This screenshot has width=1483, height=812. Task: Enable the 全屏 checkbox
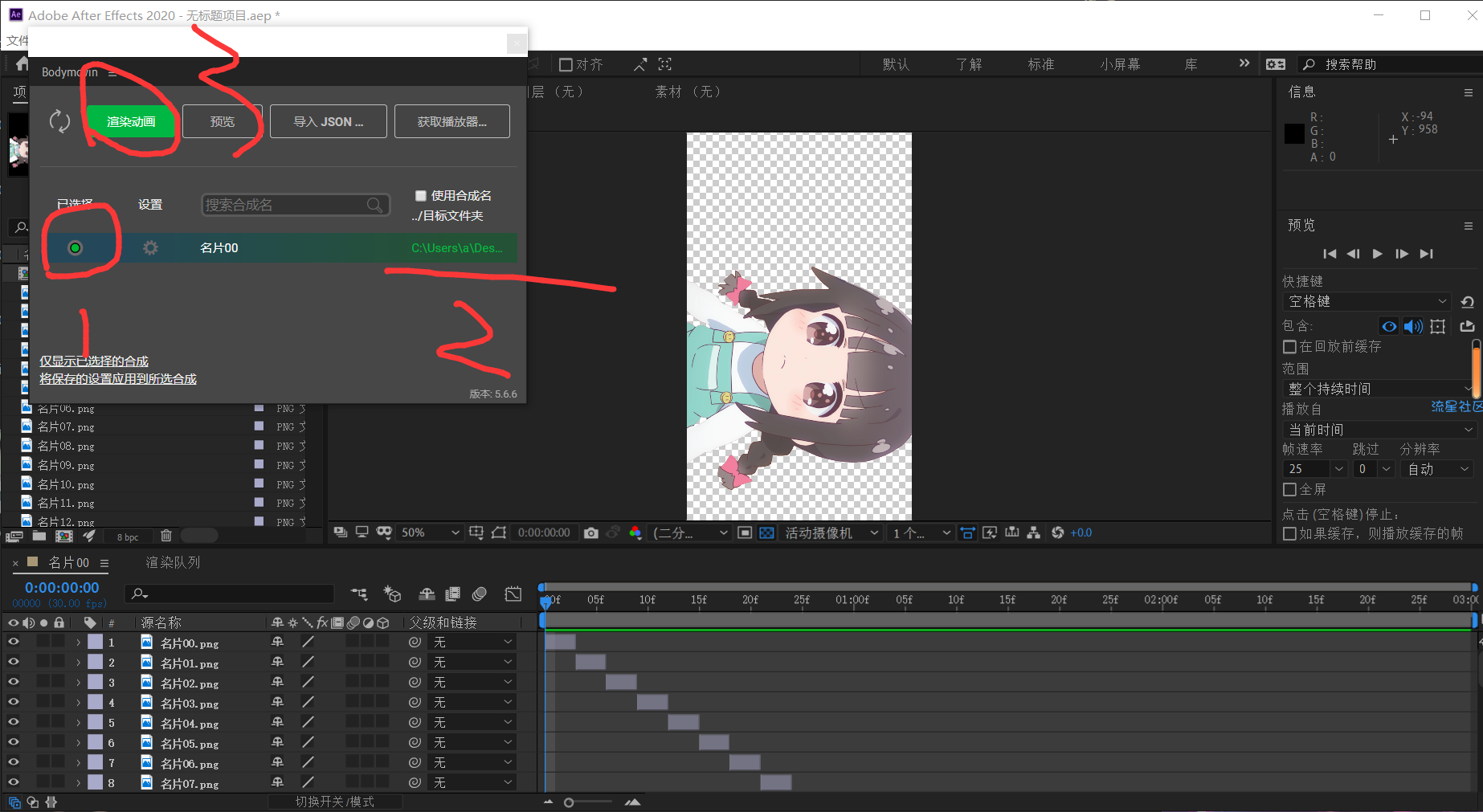(x=1289, y=489)
